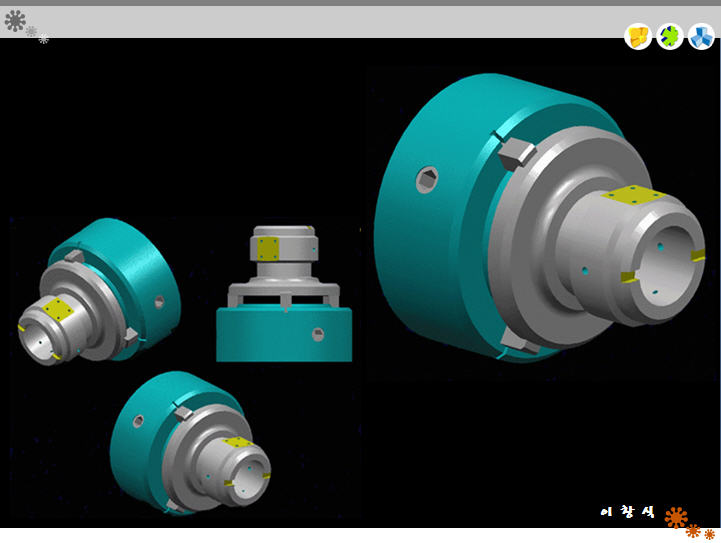Select the front-view chuck render in center
Screen dimensions: 721x543
(284, 293)
